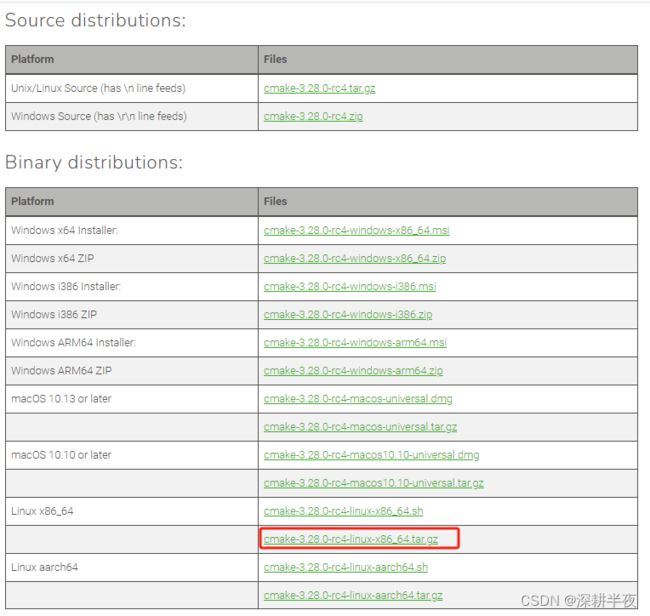Image resolution: width=650 pixels, height=616 pixels.
Task: Click the Source distributions heading
Action: [96, 20]
